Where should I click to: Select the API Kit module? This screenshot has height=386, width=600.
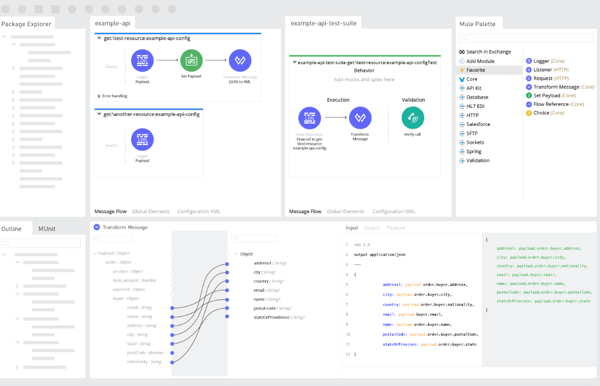pos(470,88)
